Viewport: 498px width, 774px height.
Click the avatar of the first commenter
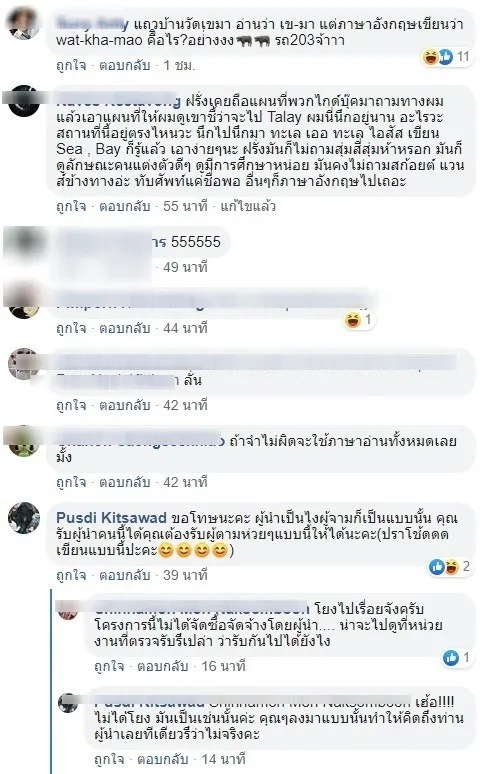24,24
